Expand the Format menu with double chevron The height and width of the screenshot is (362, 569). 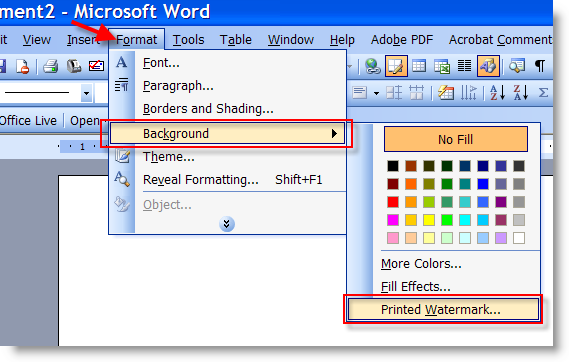227,224
